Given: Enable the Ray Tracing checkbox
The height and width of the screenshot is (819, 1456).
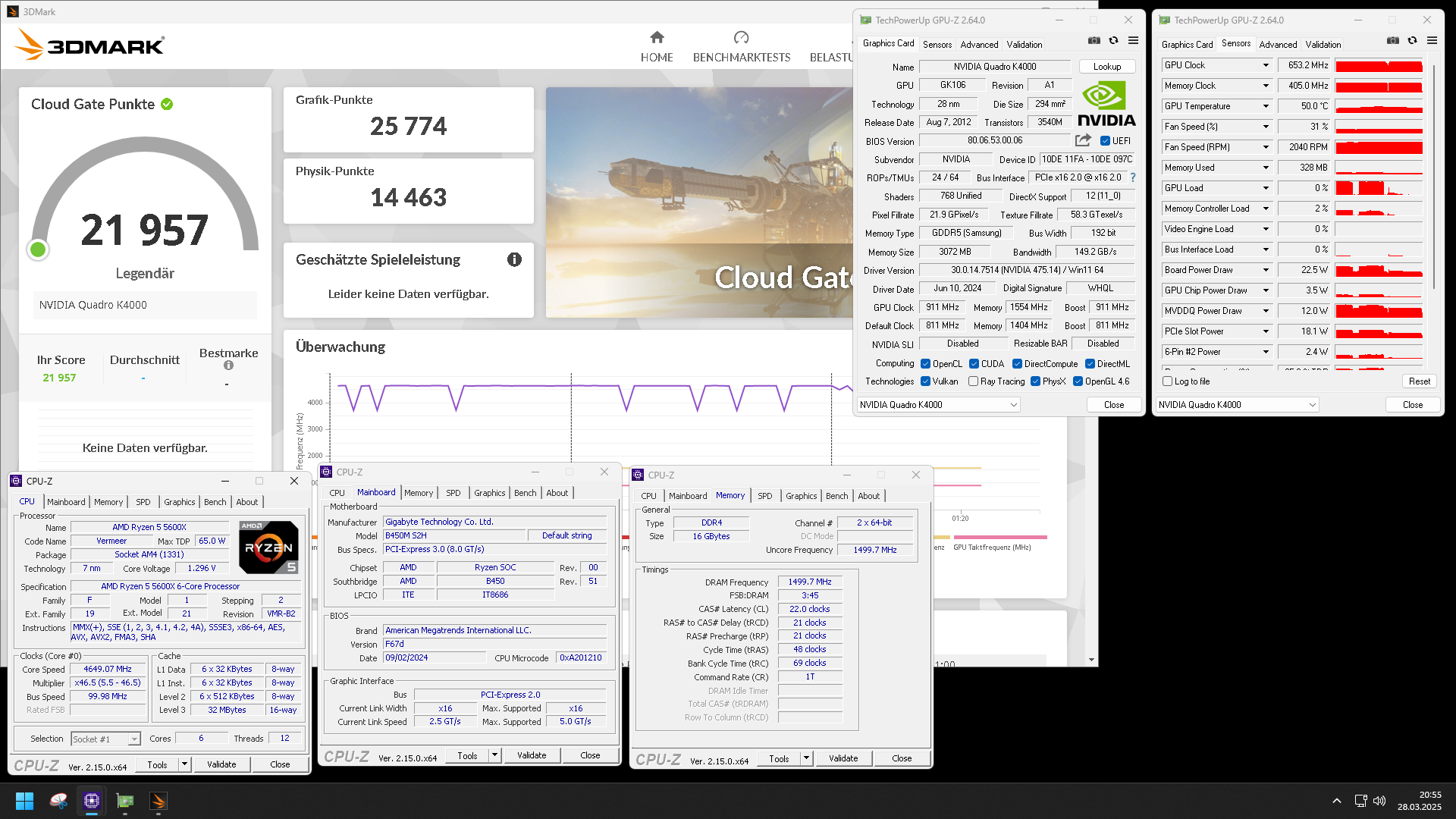Looking at the screenshot, I should pyautogui.click(x=973, y=381).
